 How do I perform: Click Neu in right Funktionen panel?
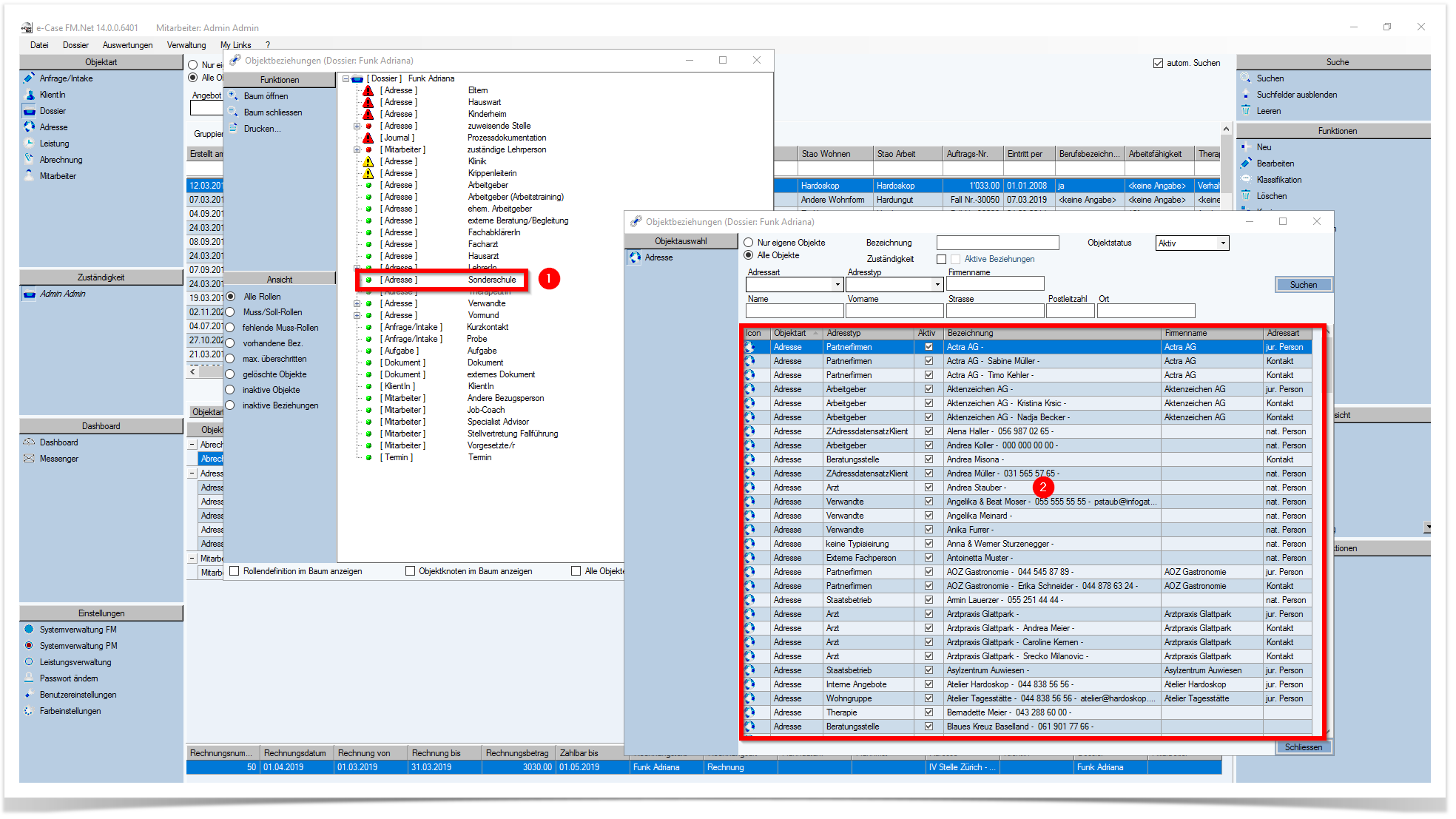click(x=1264, y=147)
